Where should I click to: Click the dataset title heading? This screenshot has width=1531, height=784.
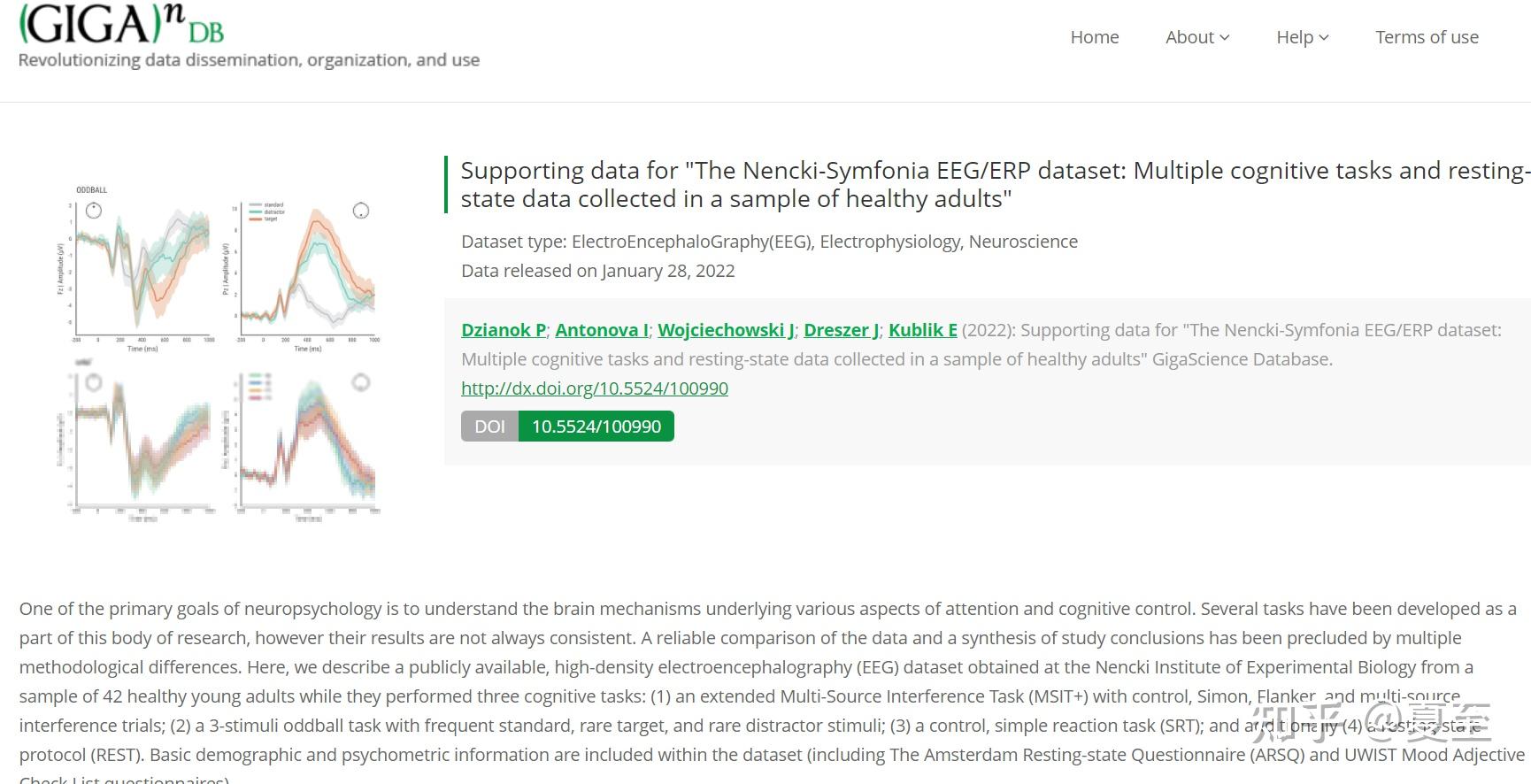(995, 184)
